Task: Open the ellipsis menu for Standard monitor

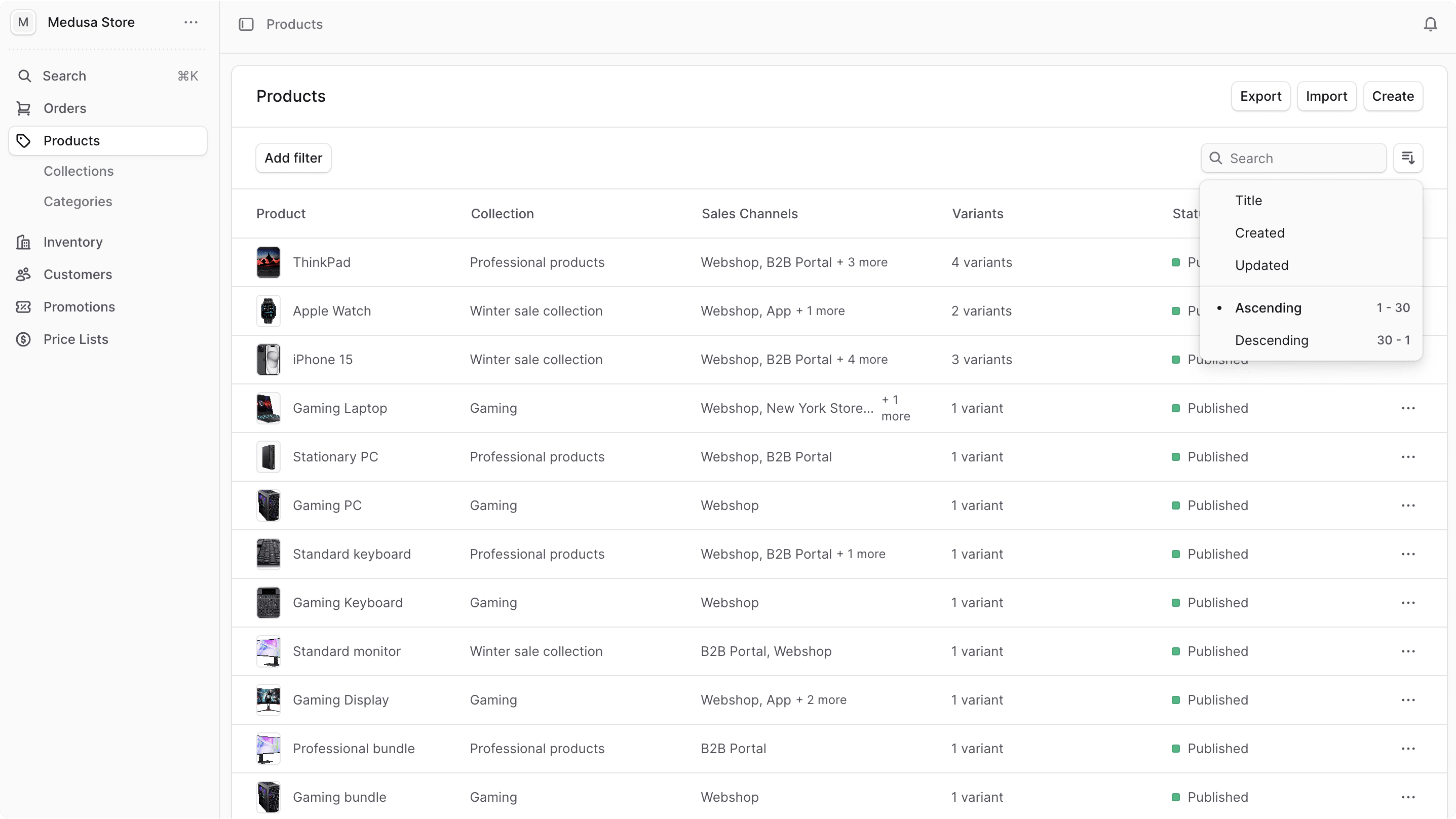Action: click(1408, 651)
